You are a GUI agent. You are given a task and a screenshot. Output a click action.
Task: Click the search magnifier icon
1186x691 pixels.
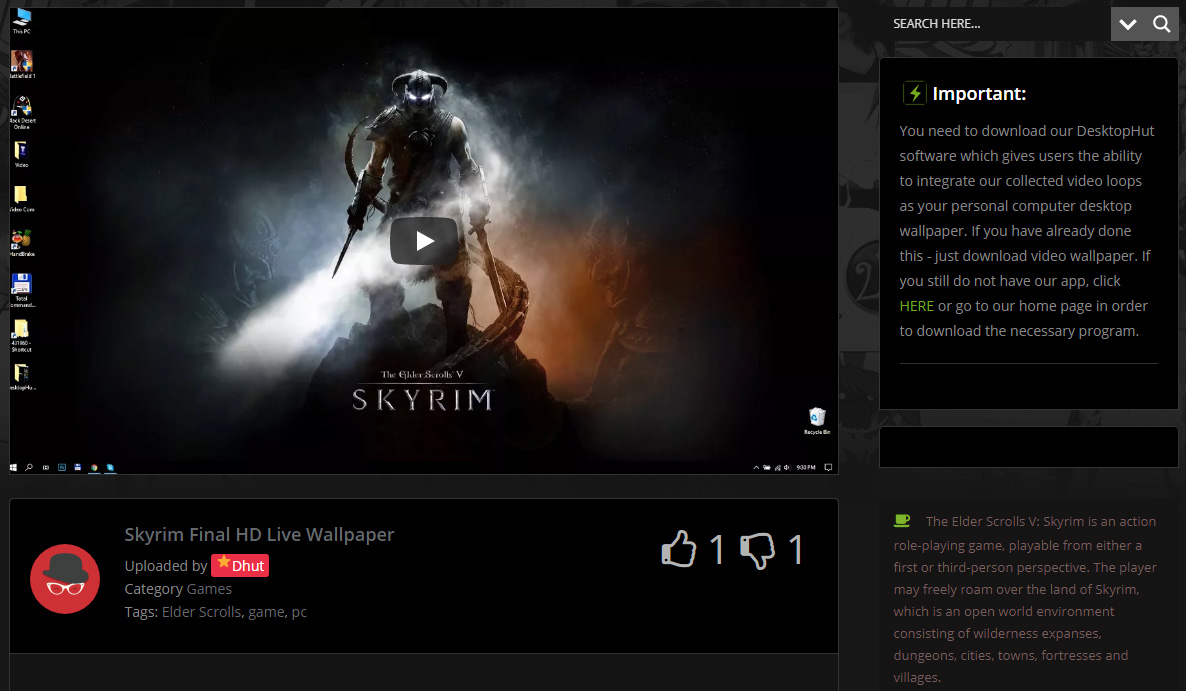(1161, 24)
